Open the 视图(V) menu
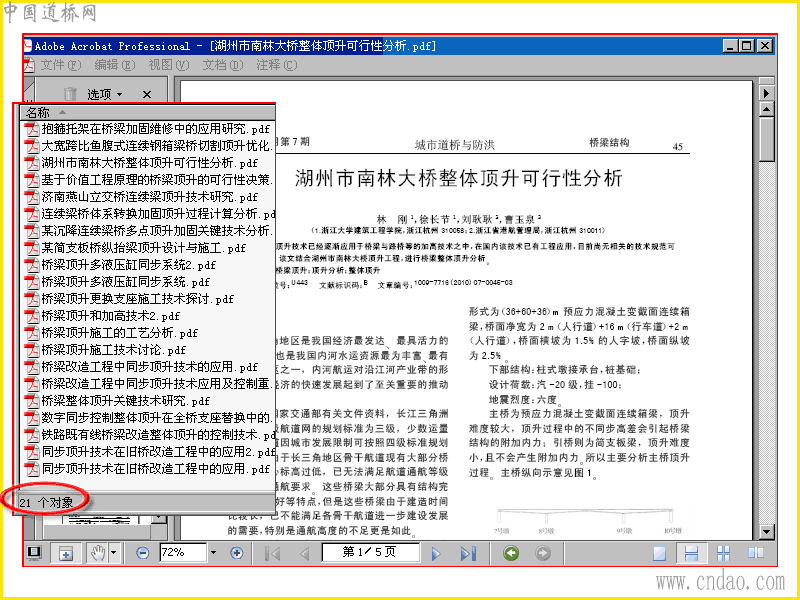Screen dimensions: 800x600 tap(168, 65)
